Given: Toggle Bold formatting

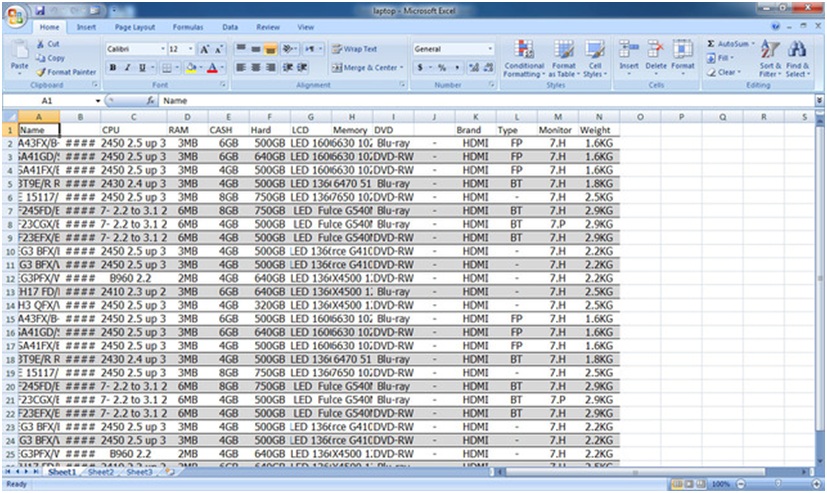Looking at the screenshot, I should click(112, 68).
